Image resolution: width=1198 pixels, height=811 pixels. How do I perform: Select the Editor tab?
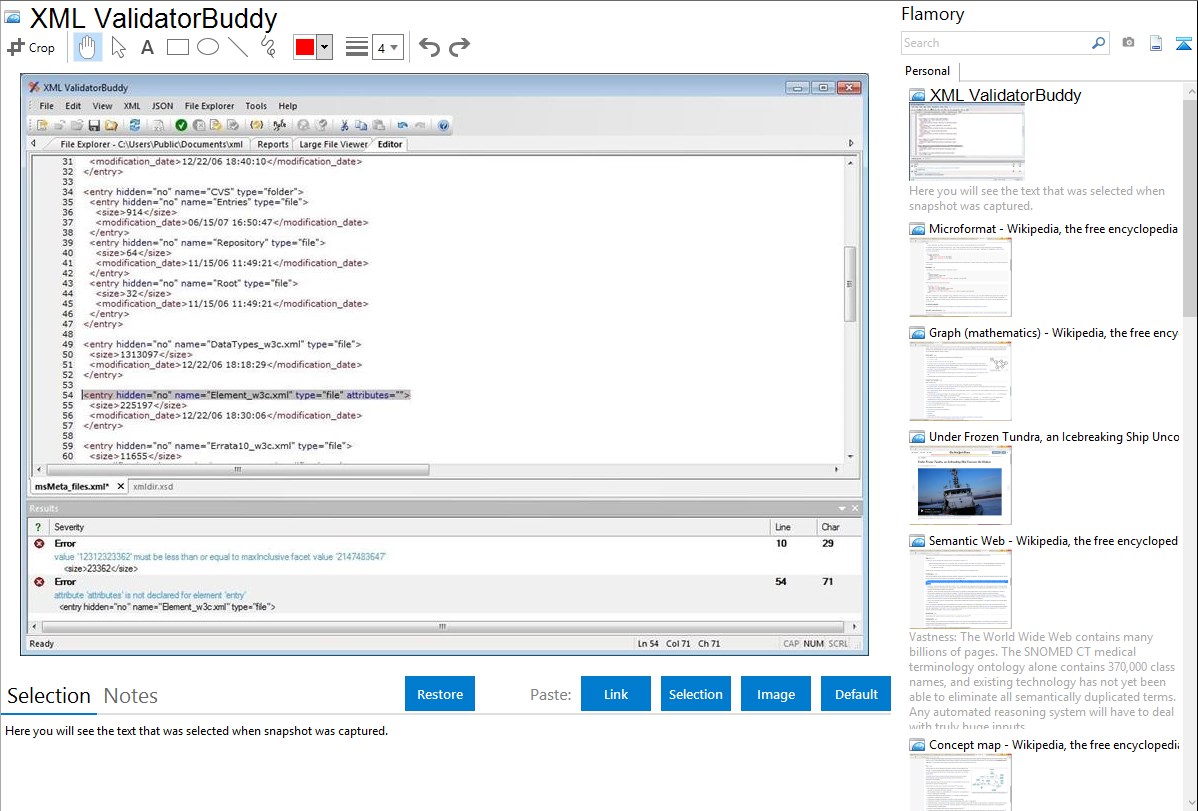click(x=390, y=144)
